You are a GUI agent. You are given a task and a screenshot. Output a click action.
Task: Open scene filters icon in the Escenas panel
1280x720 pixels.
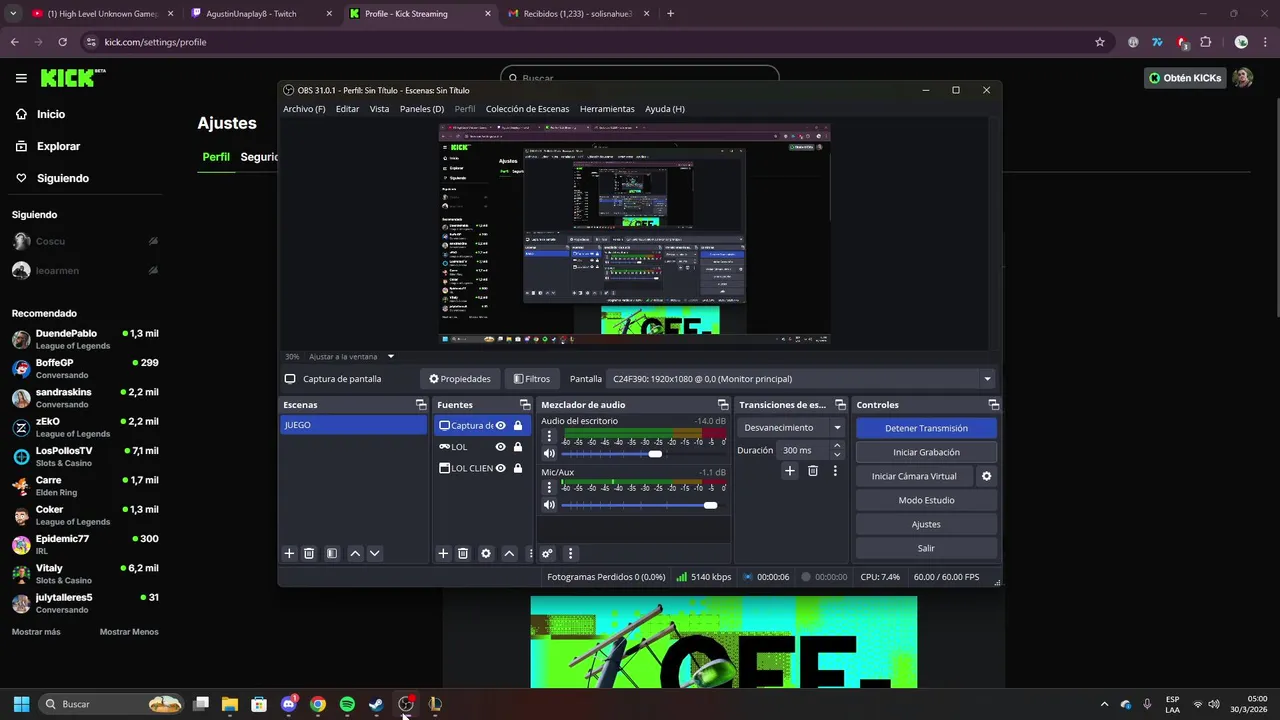[x=332, y=553]
